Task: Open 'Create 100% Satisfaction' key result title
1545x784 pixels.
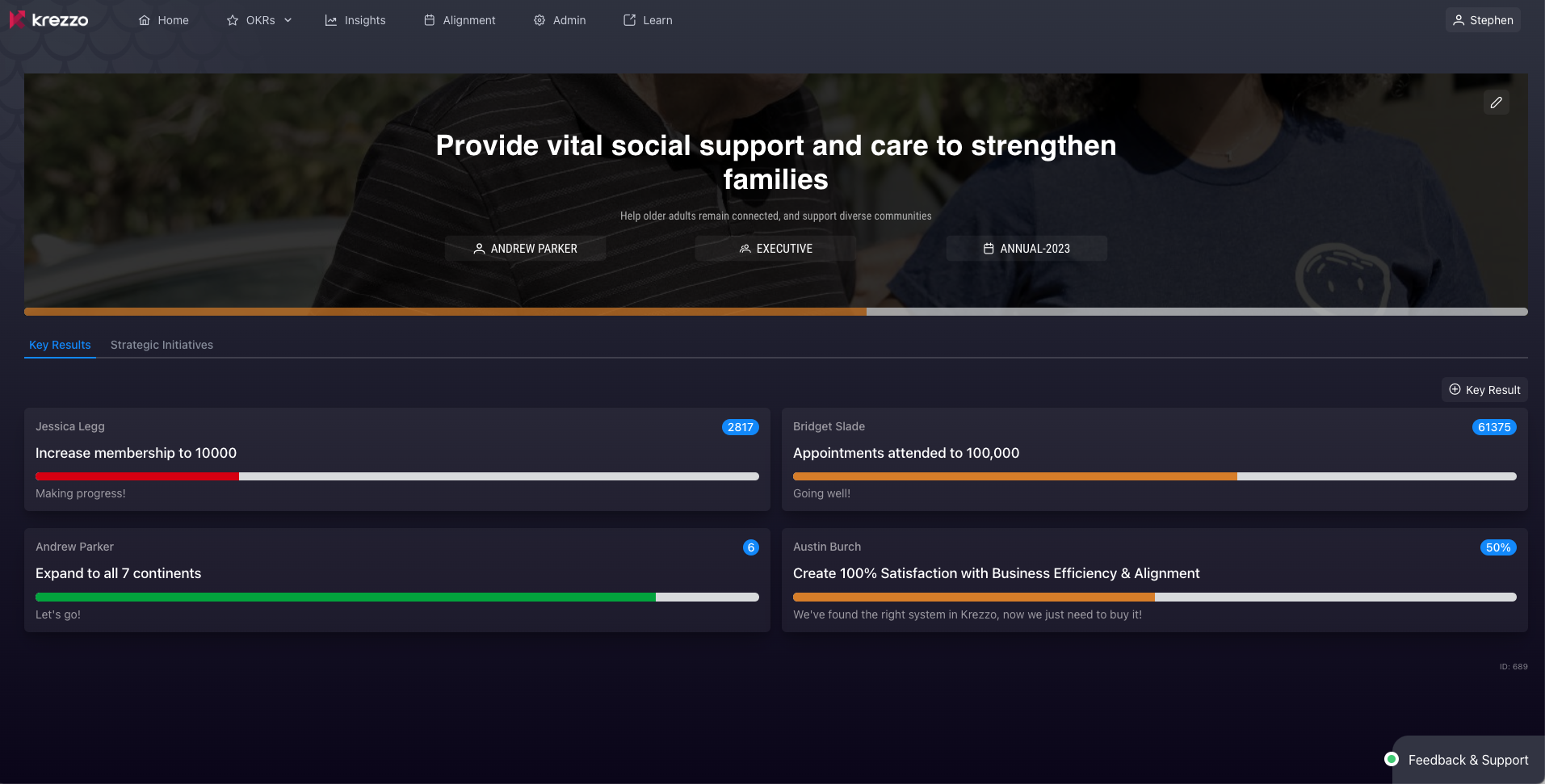Action: (x=996, y=573)
